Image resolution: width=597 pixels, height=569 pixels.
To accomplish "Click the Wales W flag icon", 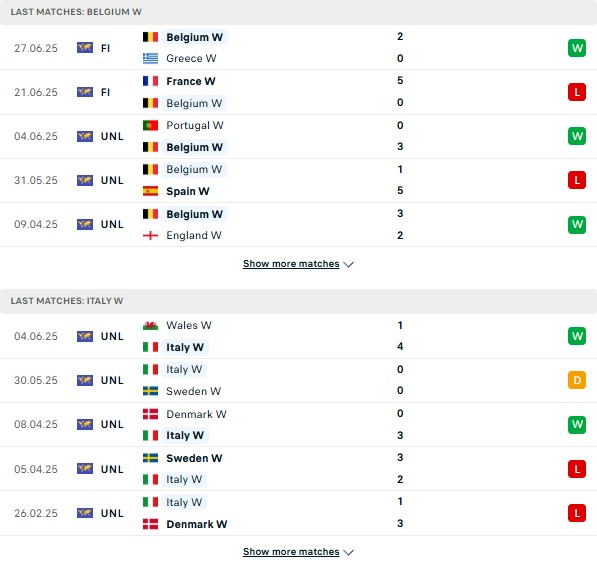I will pos(150,326).
